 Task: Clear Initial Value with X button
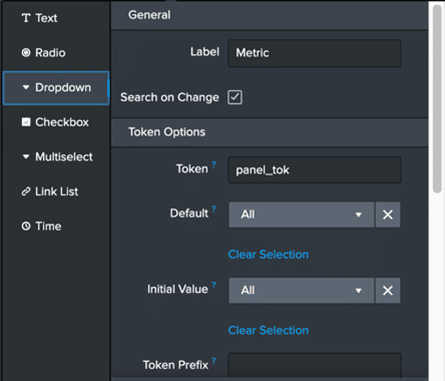(x=388, y=291)
